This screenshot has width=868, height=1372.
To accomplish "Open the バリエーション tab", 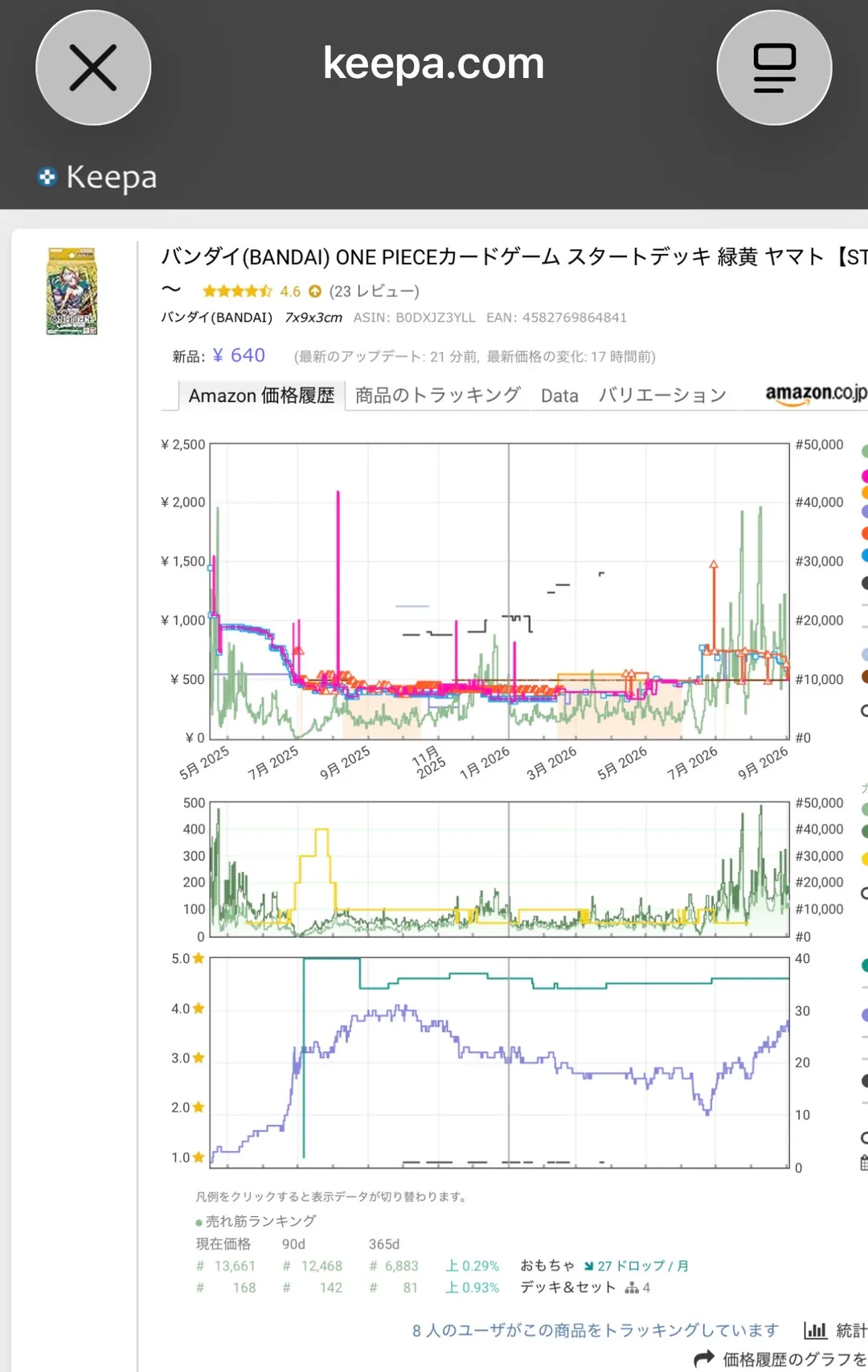I will coord(662,395).
